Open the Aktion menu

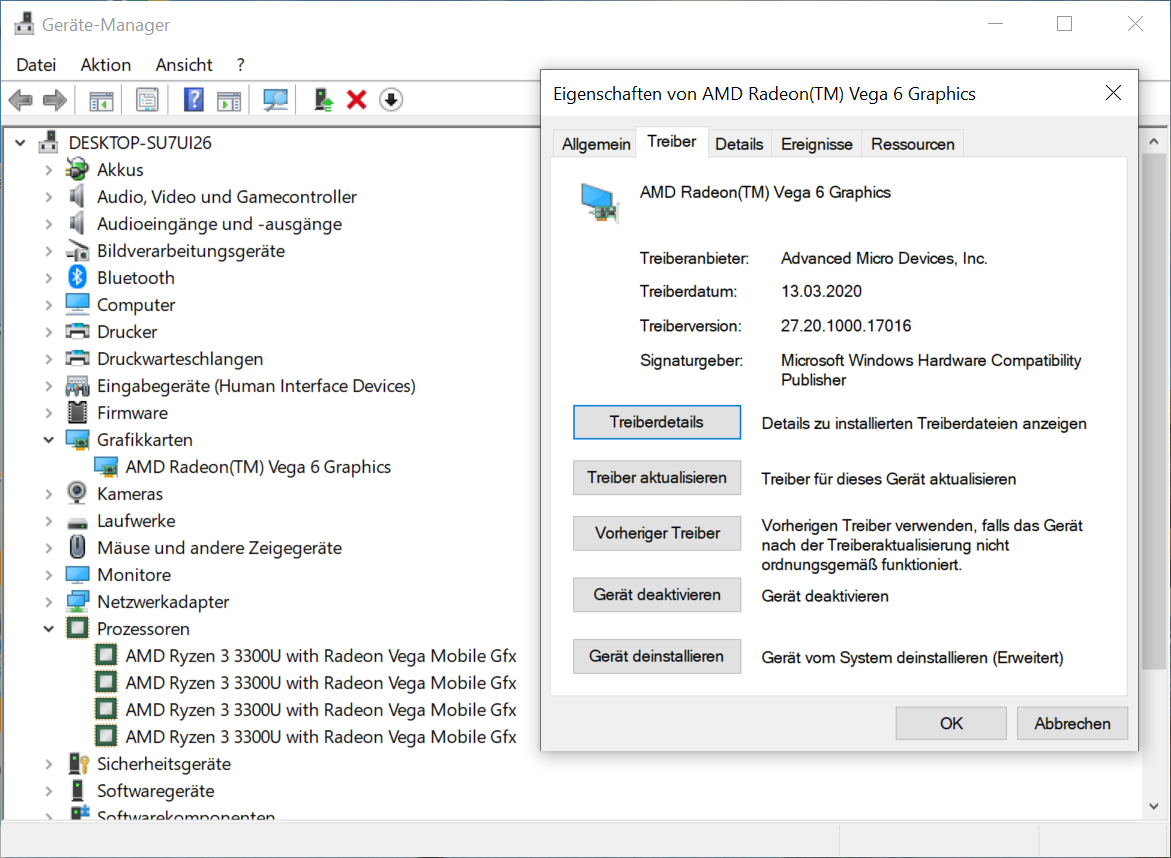106,65
